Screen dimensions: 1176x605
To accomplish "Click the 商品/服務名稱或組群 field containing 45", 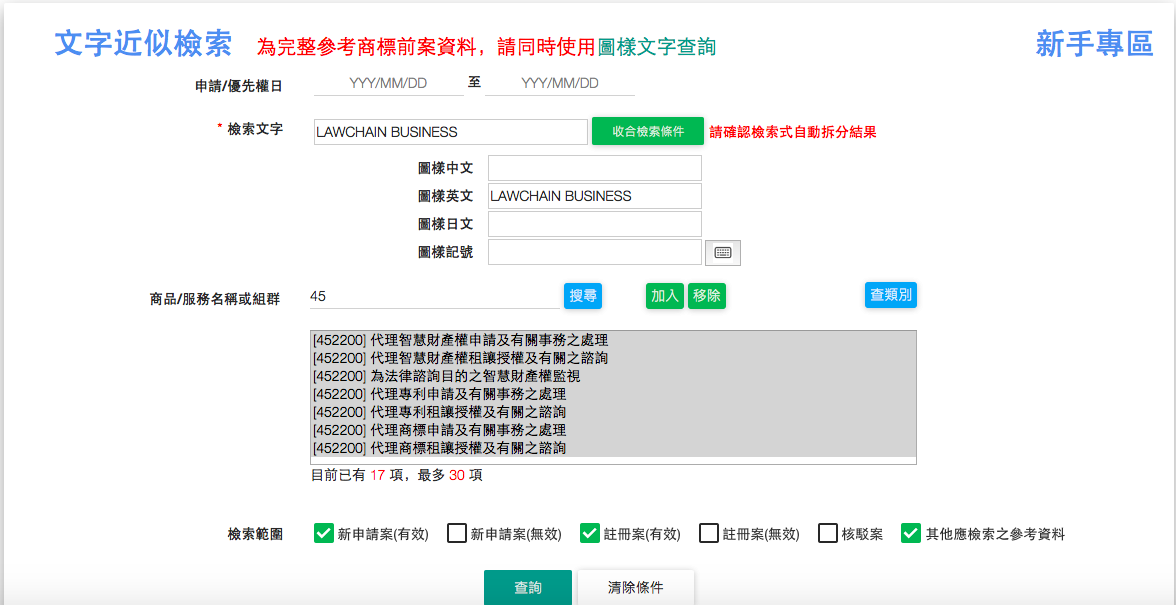I will pos(435,296).
